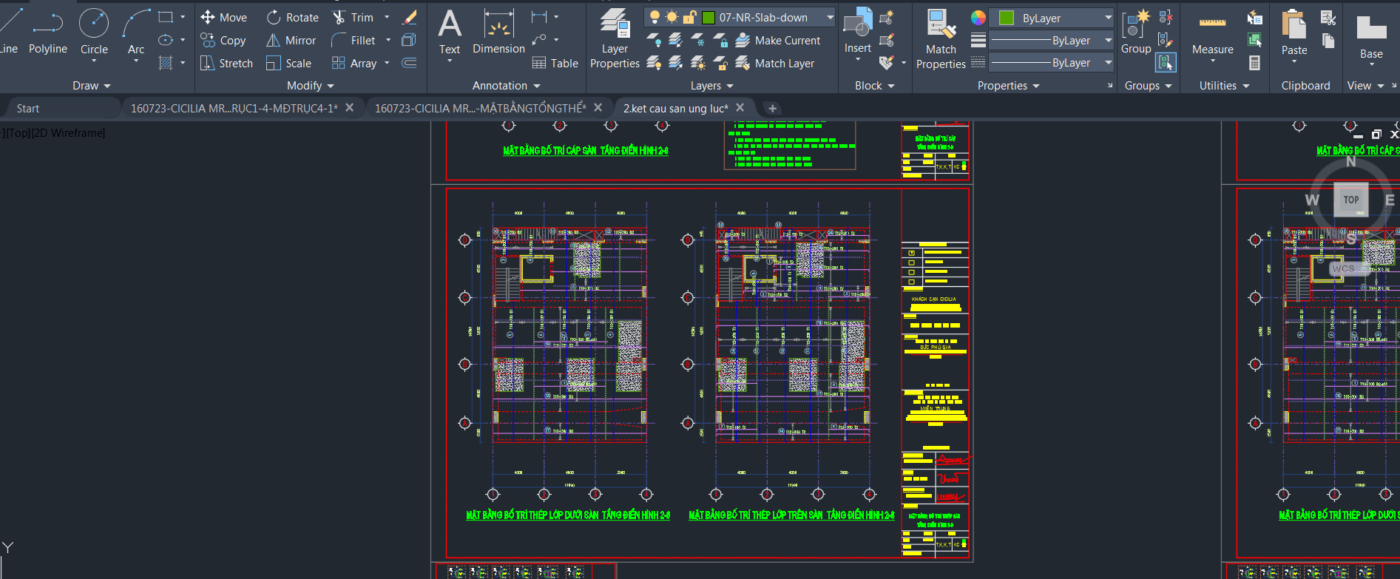
Task: Open the object color ByLayer dropdown
Action: 1107,18
